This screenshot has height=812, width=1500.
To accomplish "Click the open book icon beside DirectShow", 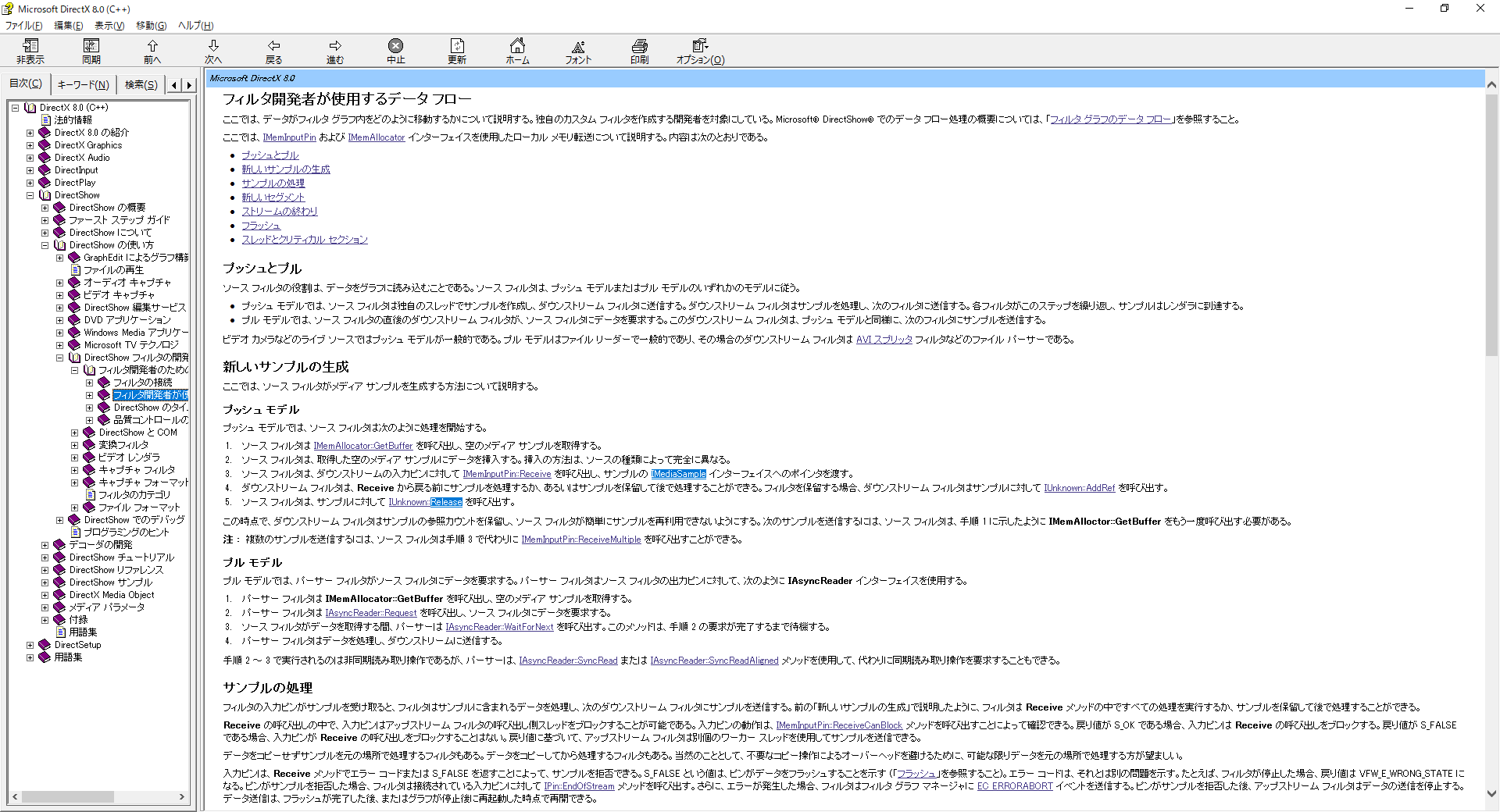I will click(x=45, y=195).
